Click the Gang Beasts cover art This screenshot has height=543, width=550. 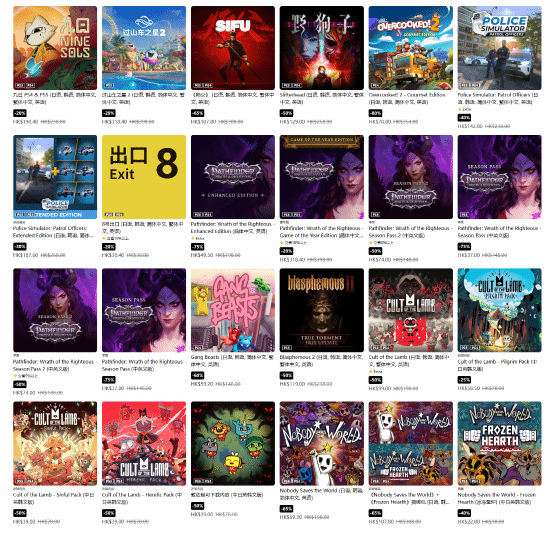pos(233,310)
